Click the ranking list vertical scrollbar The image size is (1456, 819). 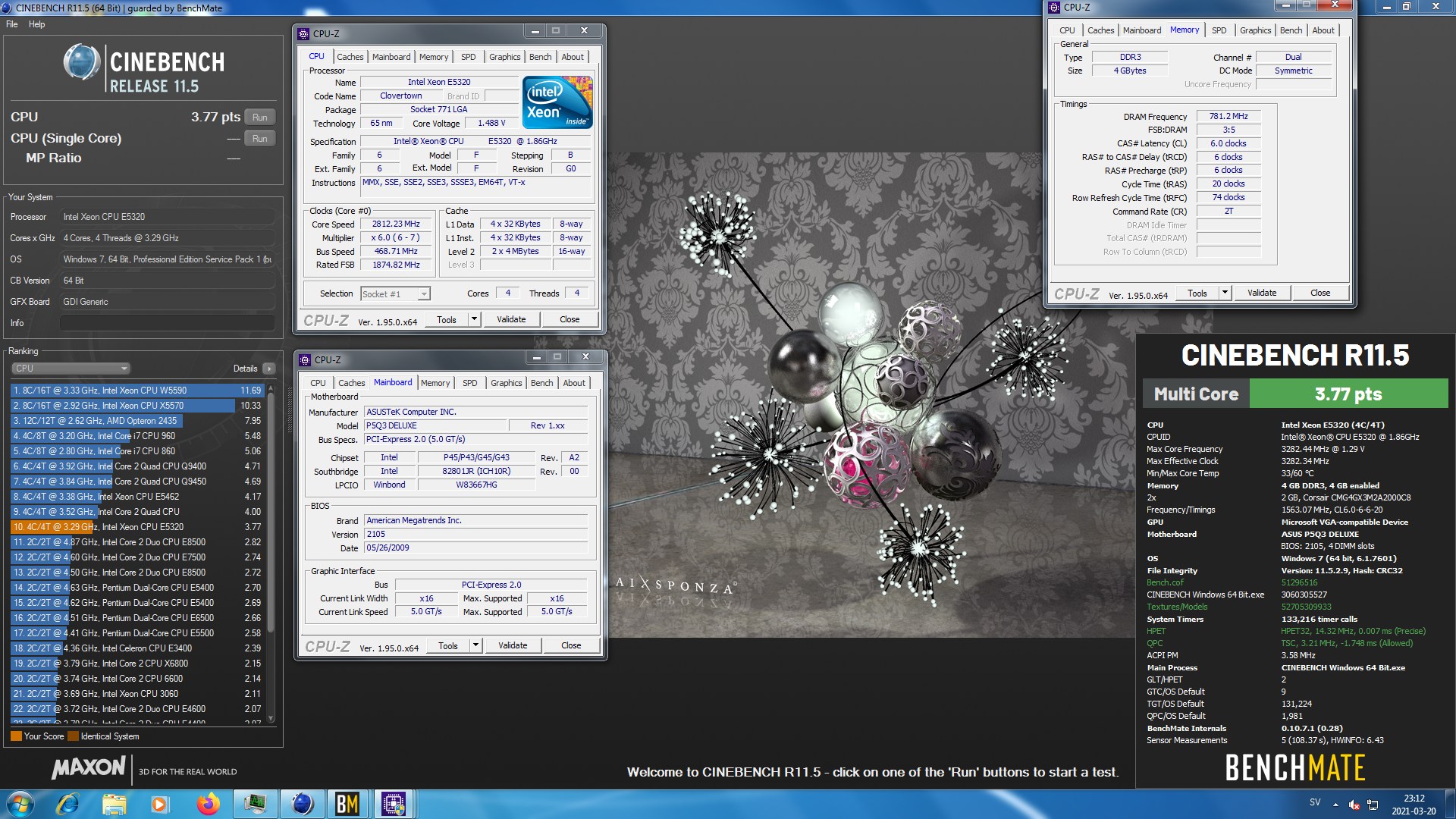point(271,554)
